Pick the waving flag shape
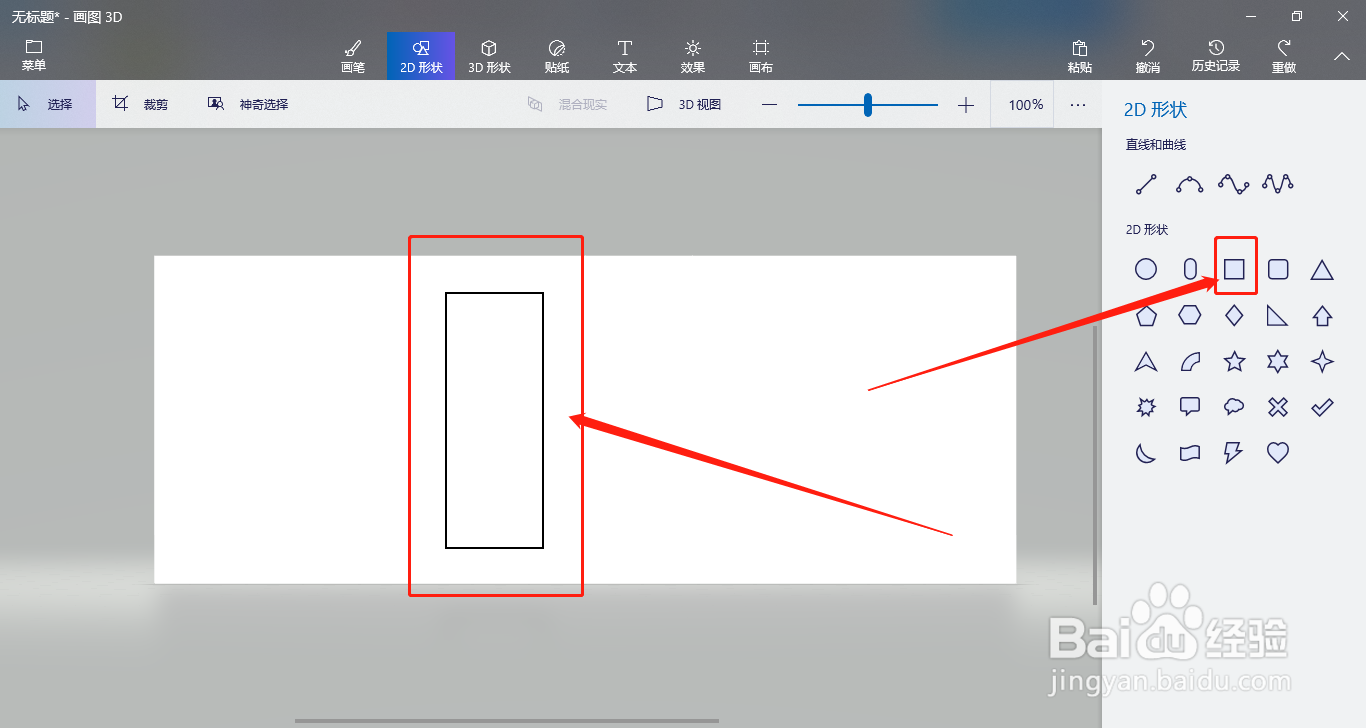The image size is (1366, 728). tap(1190, 453)
